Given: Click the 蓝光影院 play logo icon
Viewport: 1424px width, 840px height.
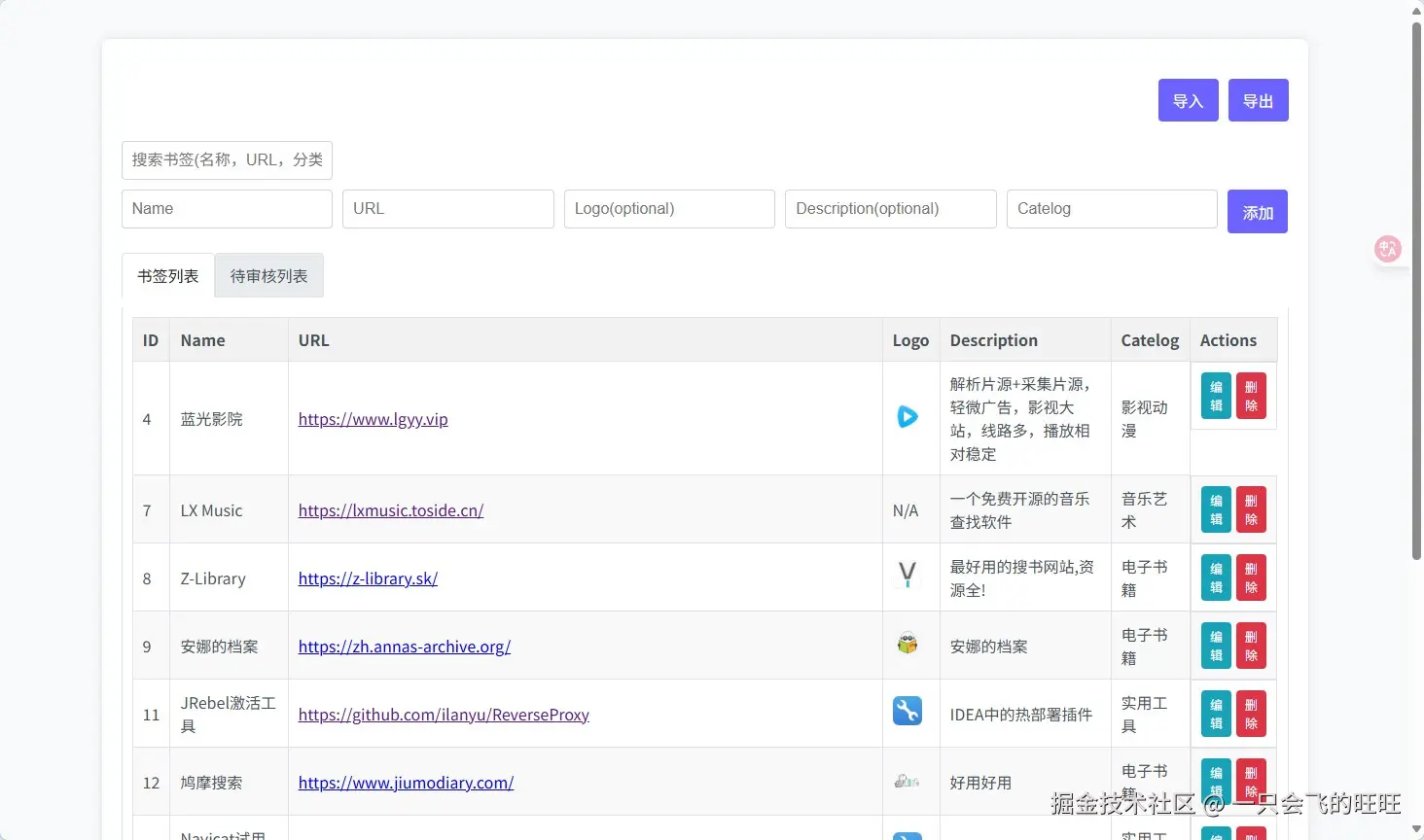Looking at the screenshot, I should [908, 417].
